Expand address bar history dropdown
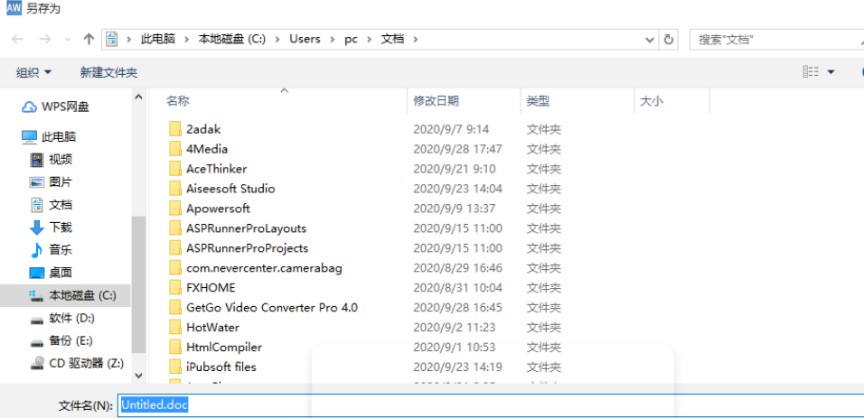The image size is (864, 418). pyautogui.click(x=650, y=40)
